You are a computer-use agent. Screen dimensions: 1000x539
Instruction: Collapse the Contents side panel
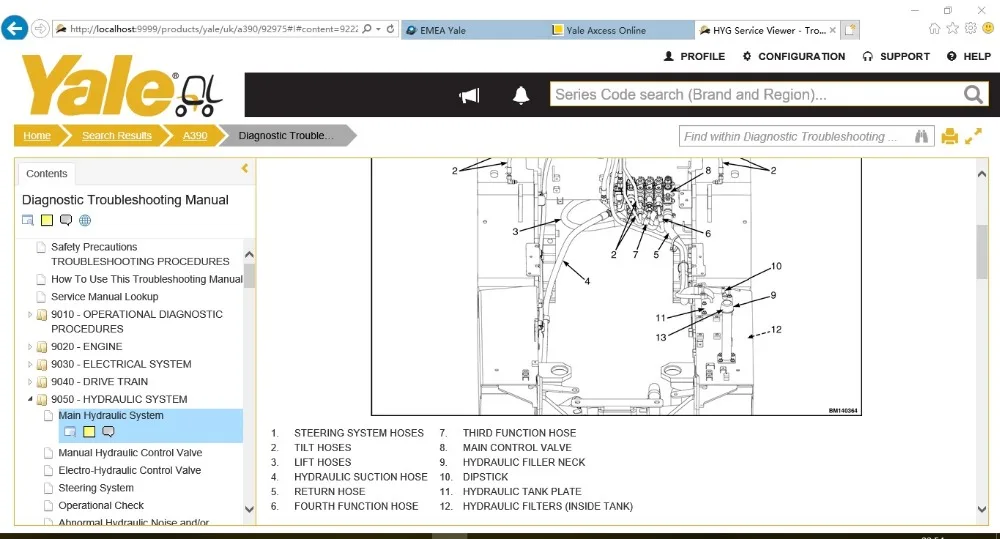(x=245, y=169)
